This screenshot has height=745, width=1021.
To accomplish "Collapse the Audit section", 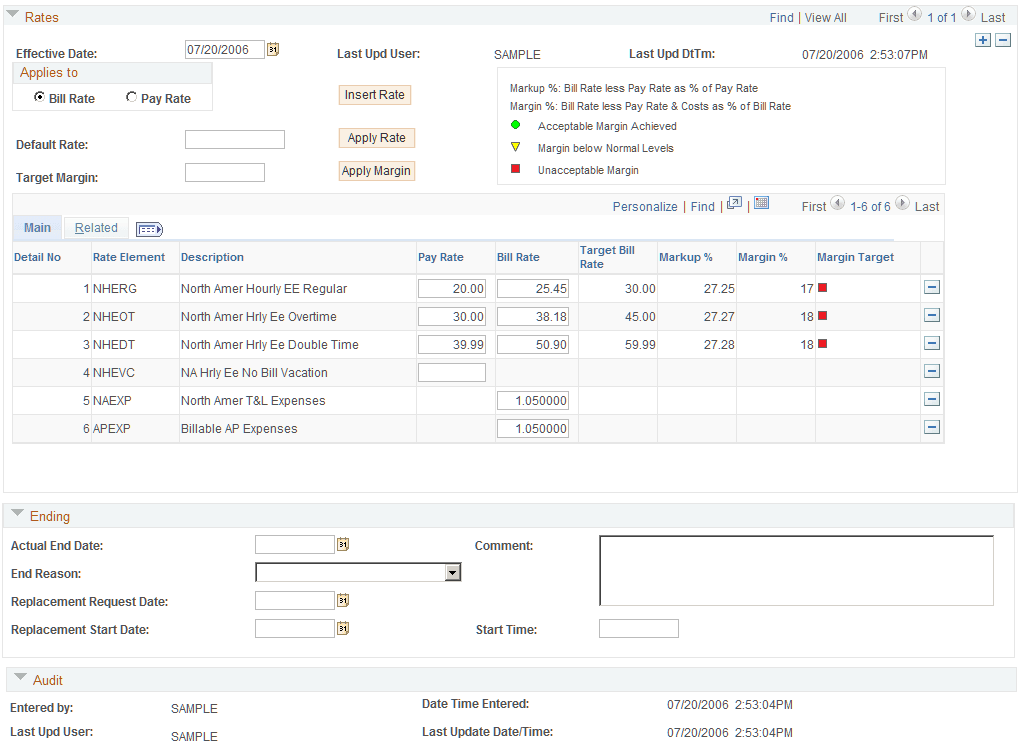I will [21, 677].
